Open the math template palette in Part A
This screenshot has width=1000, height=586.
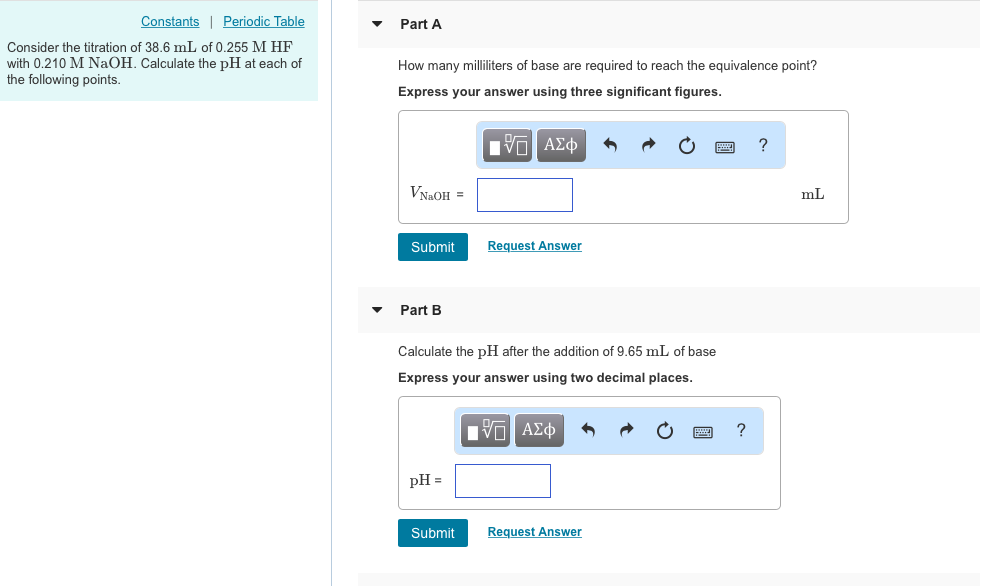pyautogui.click(x=507, y=145)
